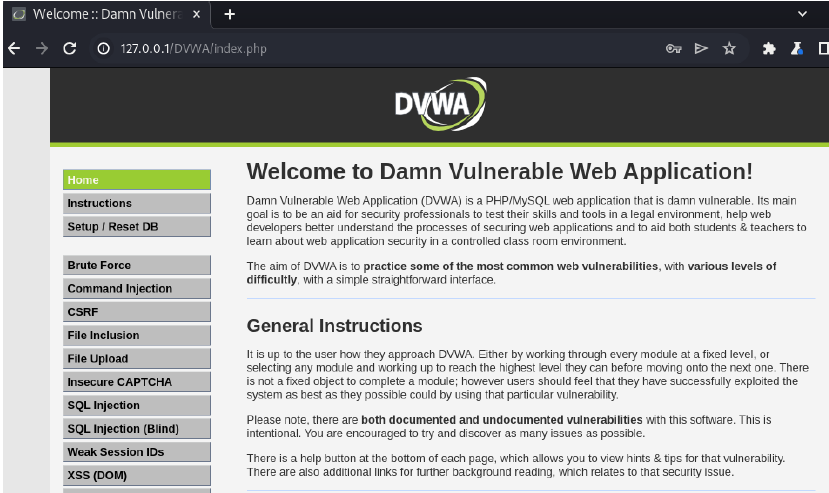
Task: Open the Command Injection page
Action: [x=136, y=289]
